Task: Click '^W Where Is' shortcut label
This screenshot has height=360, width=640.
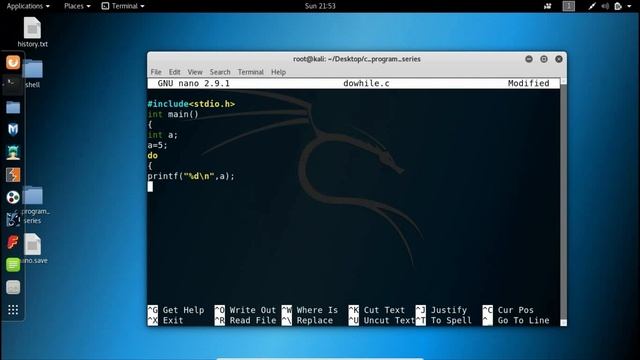Action: (310, 310)
